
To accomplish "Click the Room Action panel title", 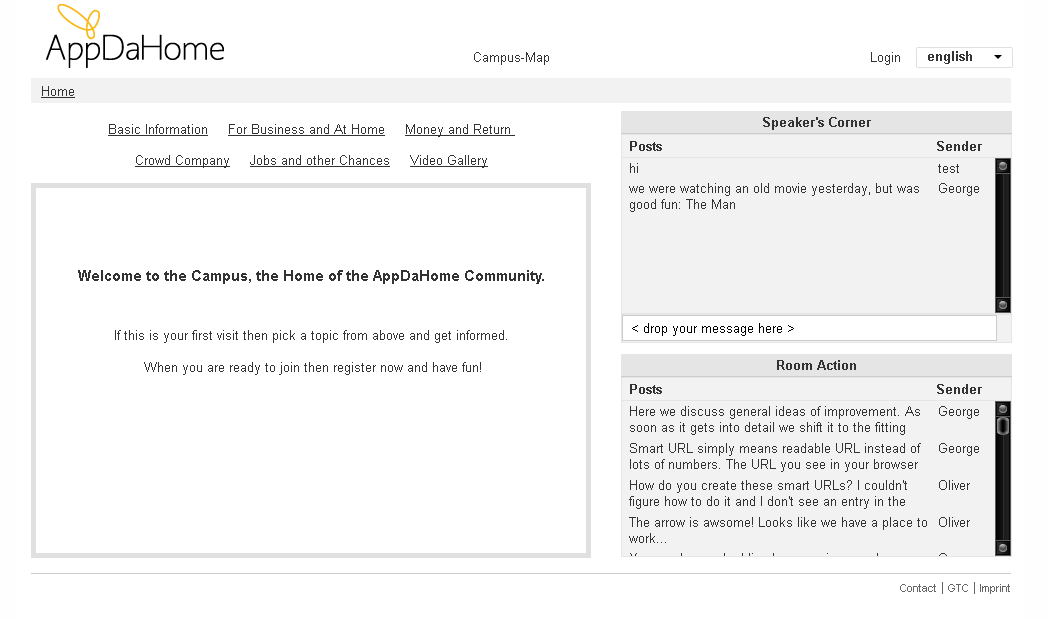I will 816,366.
